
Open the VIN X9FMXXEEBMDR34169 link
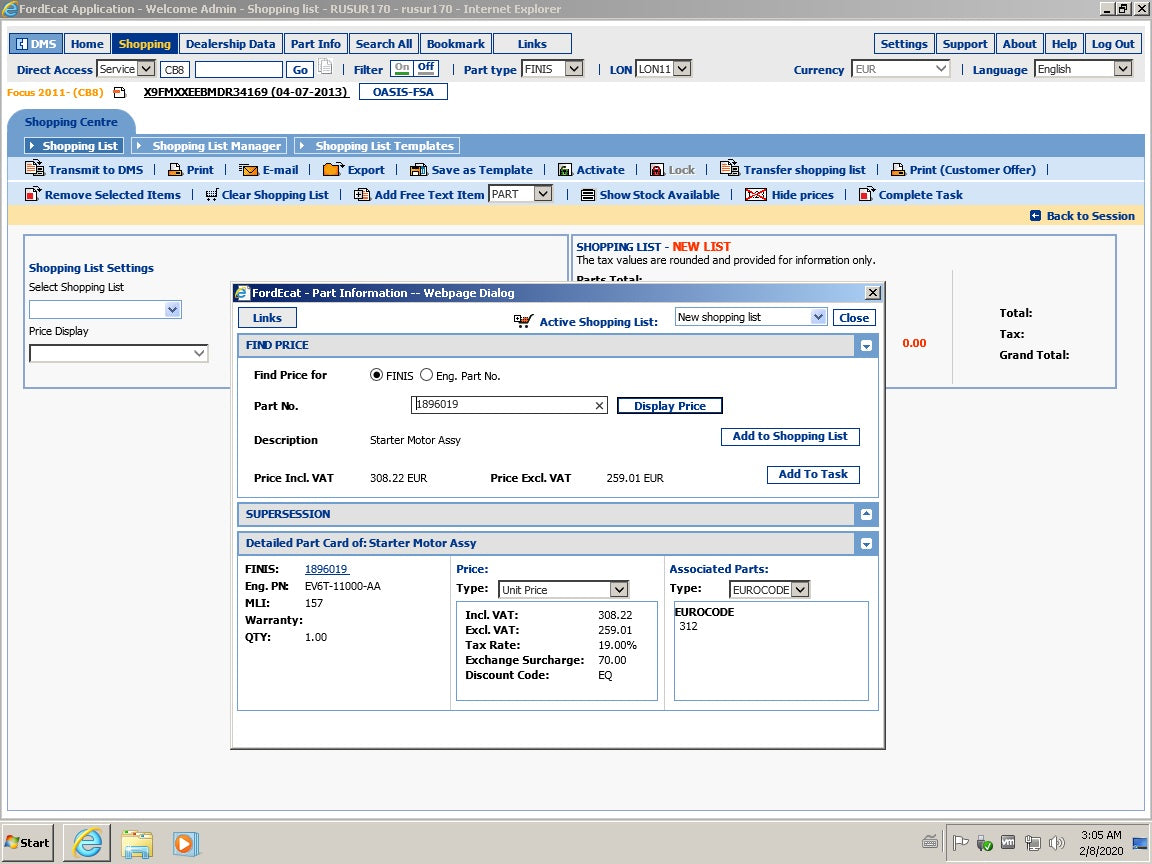click(x=245, y=92)
